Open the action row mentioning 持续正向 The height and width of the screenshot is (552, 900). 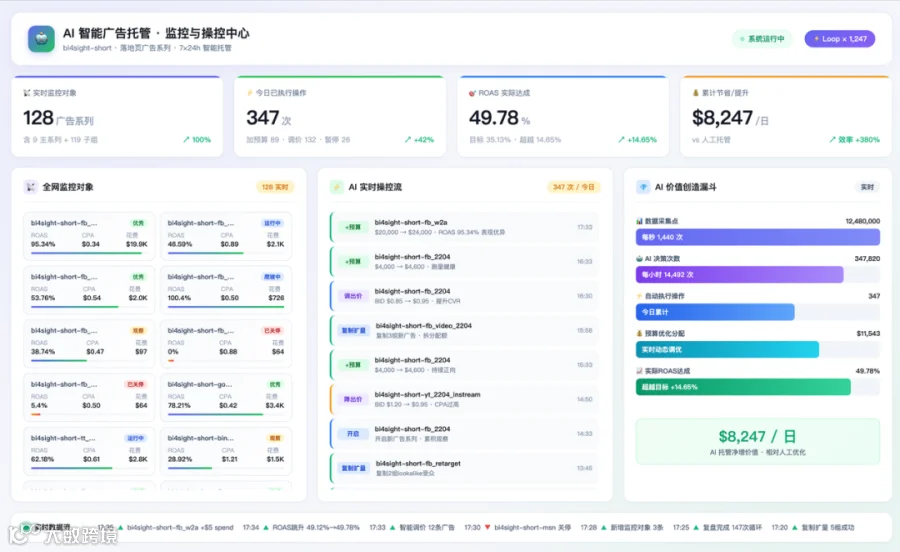(464, 365)
